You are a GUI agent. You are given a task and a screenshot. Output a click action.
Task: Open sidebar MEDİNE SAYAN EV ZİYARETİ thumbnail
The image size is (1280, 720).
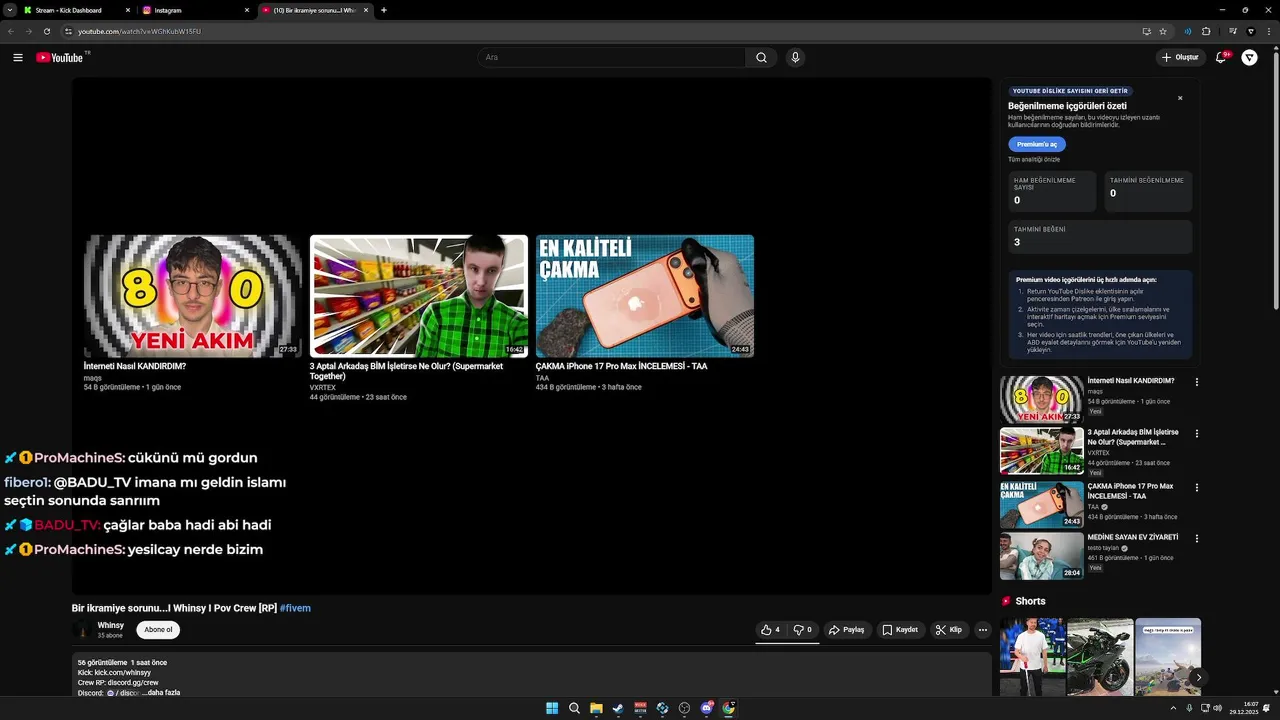coord(1042,556)
